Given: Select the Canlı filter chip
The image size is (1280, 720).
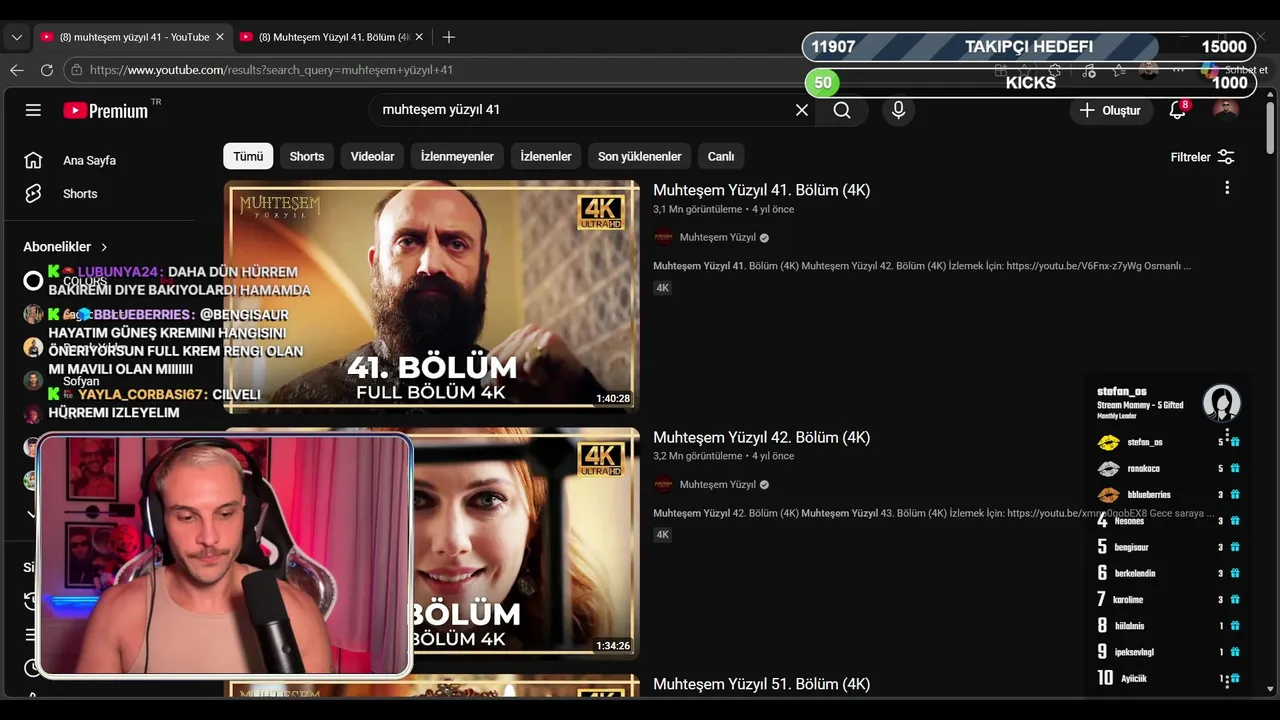Looking at the screenshot, I should pyautogui.click(x=721, y=157).
